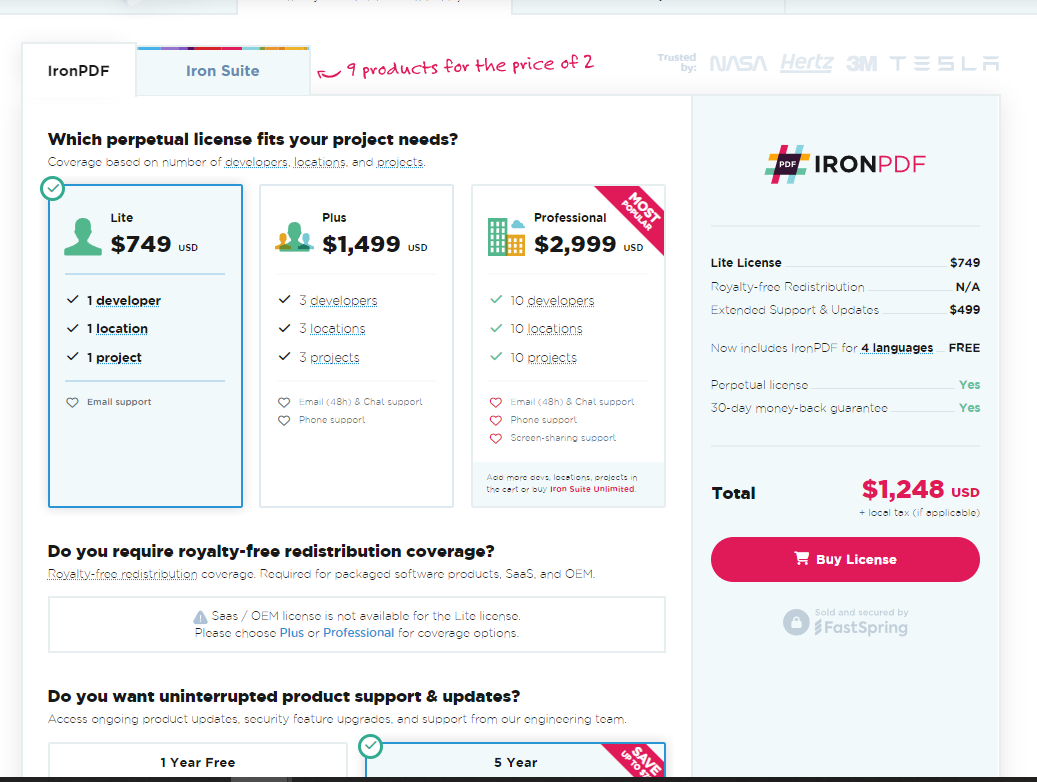Image resolution: width=1037 pixels, height=782 pixels.
Task: Click the Lite single-developer person icon
Action: point(83,234)
